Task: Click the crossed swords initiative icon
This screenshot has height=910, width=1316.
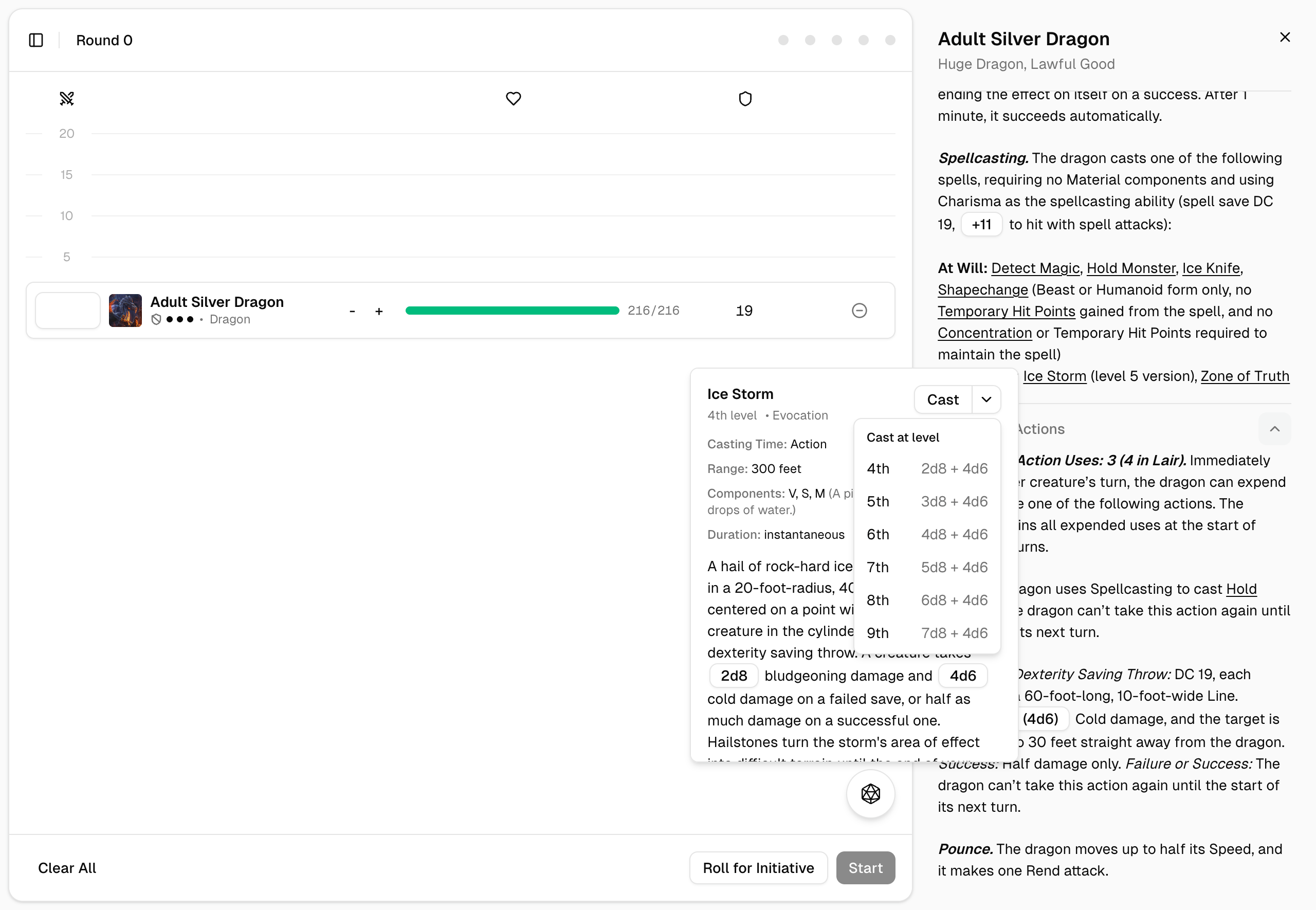Action: pyautogui.click(x=67, y=99)
